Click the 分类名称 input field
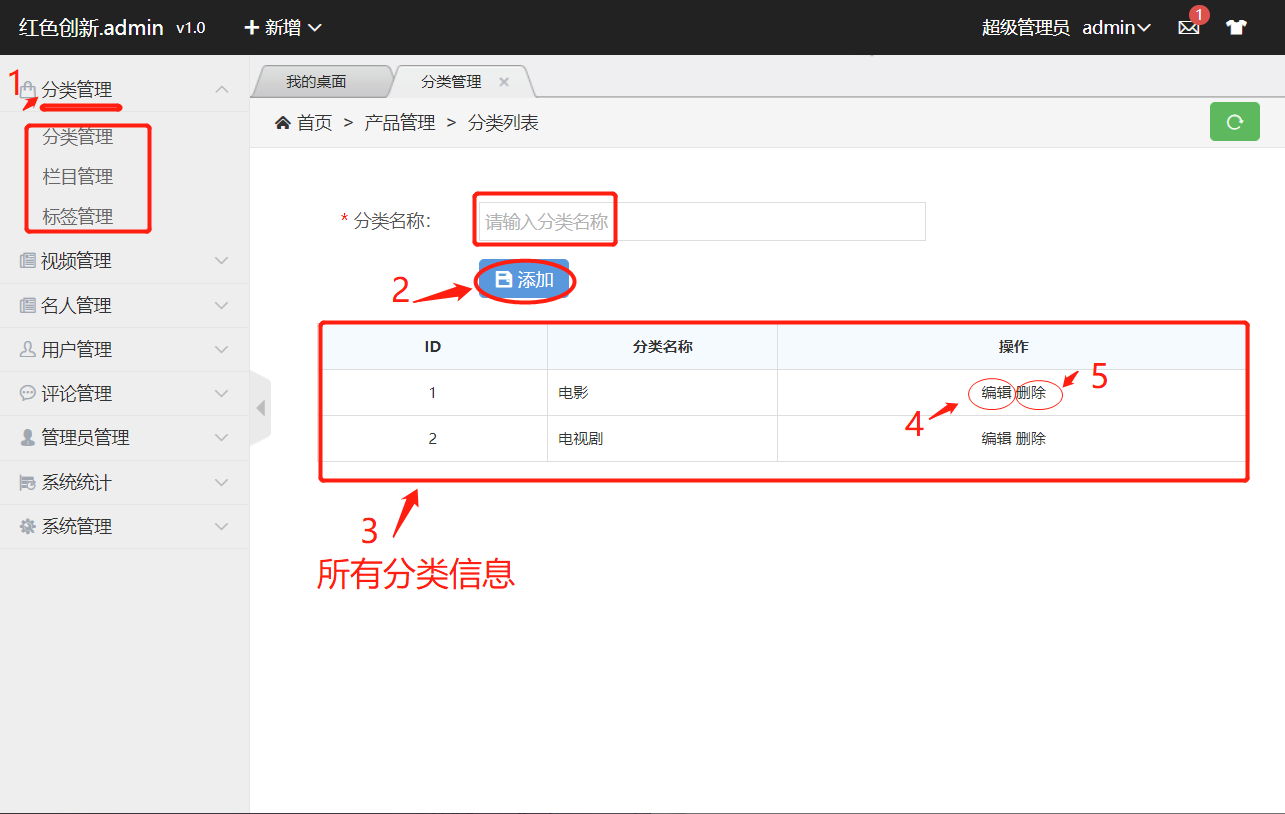 click(x=702, y=222)
